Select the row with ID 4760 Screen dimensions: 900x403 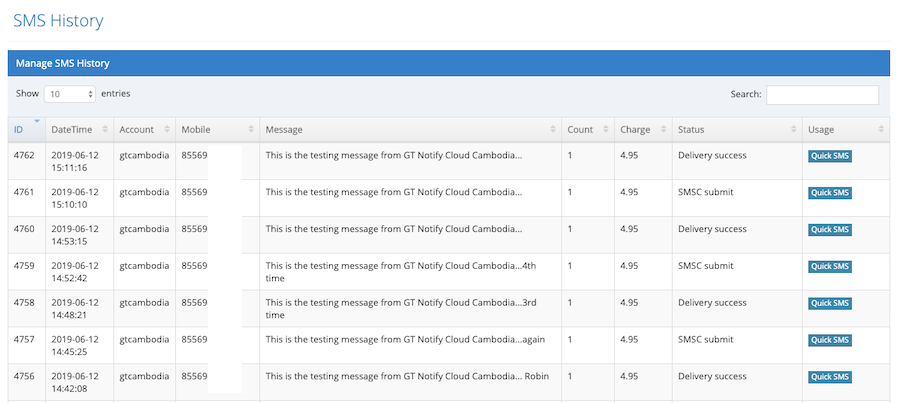pos(449,235)
